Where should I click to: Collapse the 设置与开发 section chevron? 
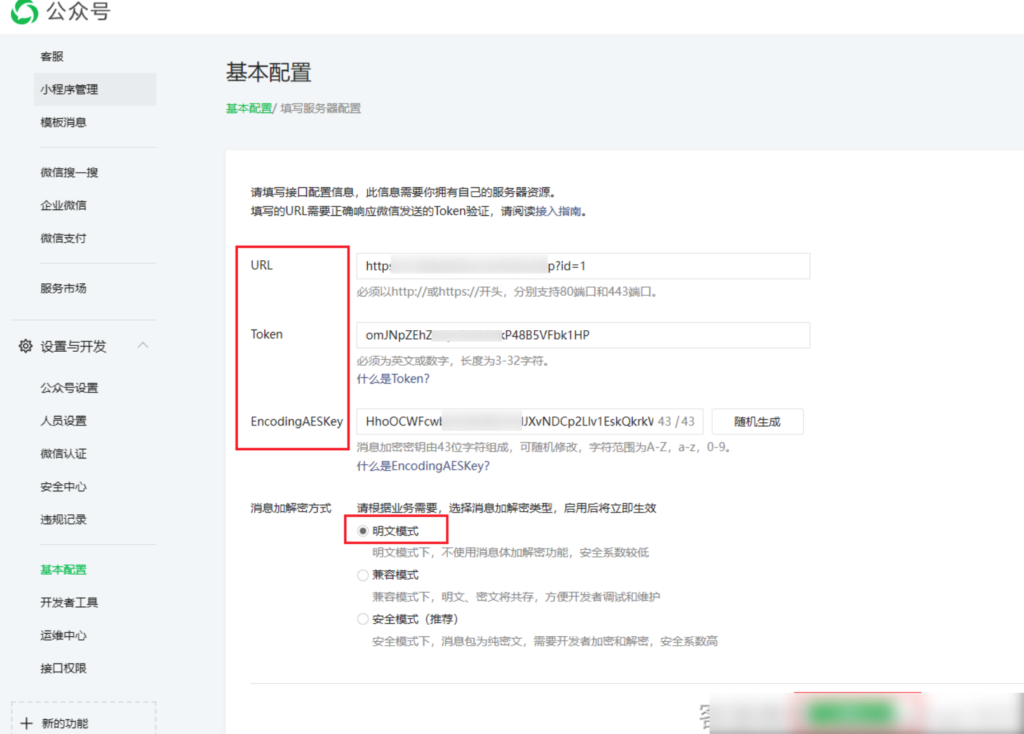pyautogui.click(x=145, y=344)
